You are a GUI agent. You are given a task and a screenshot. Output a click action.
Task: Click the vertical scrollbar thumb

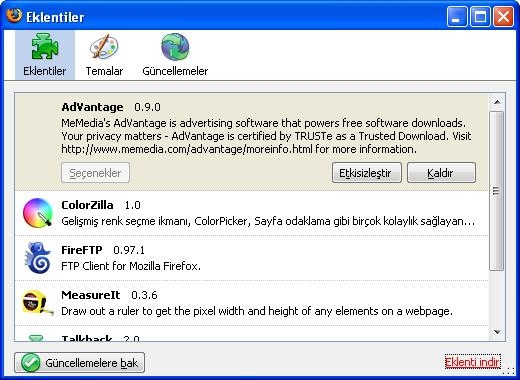point(497,191)
